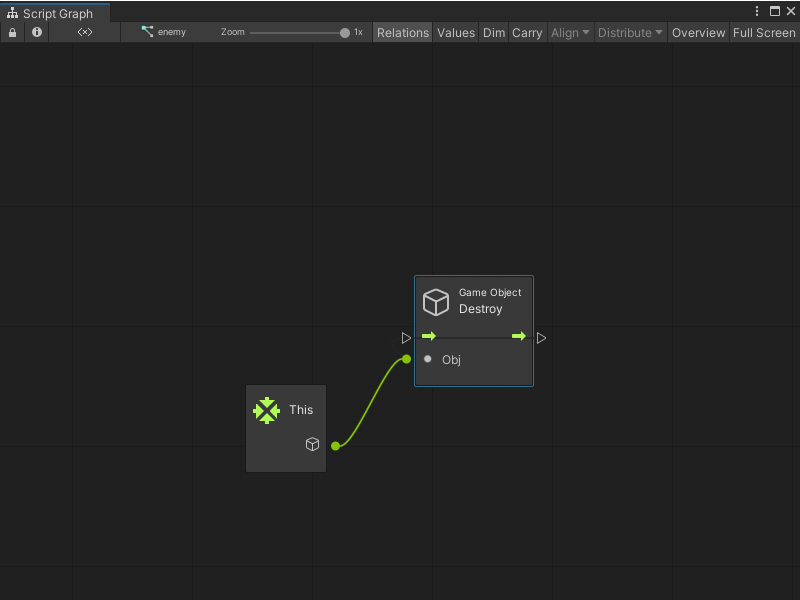Click the code brackets icon in the toolbar
The image size is (800, 600).
(84, 32)
